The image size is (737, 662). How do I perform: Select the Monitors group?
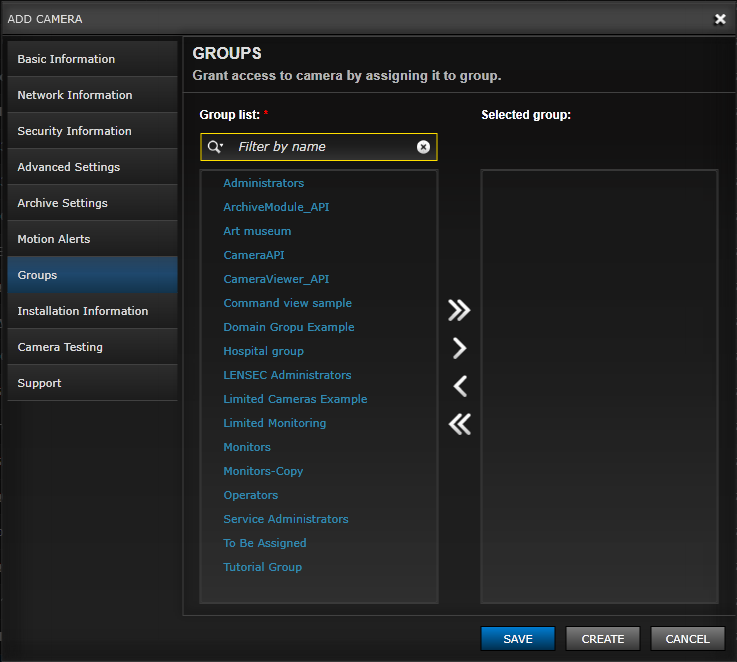click(x=247, y=447)
